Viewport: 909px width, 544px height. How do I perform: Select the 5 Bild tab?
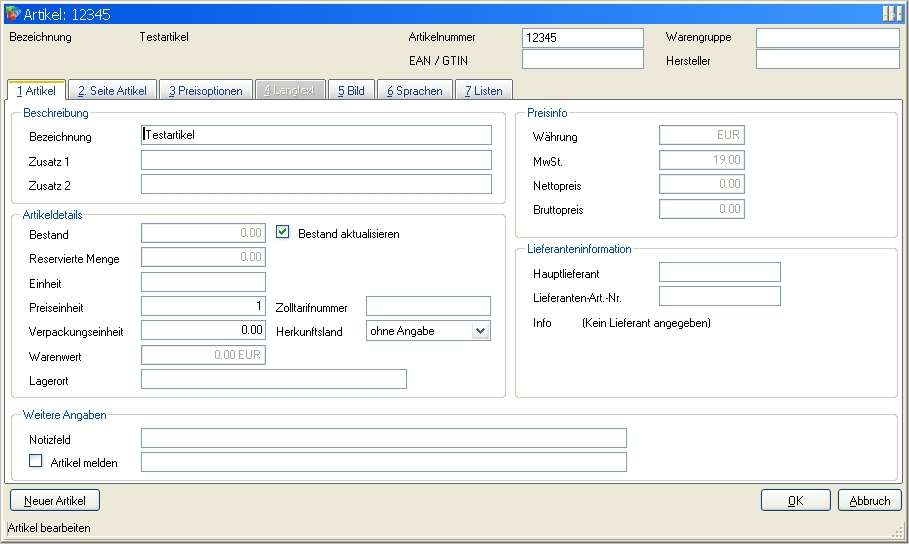click(351, 91)
